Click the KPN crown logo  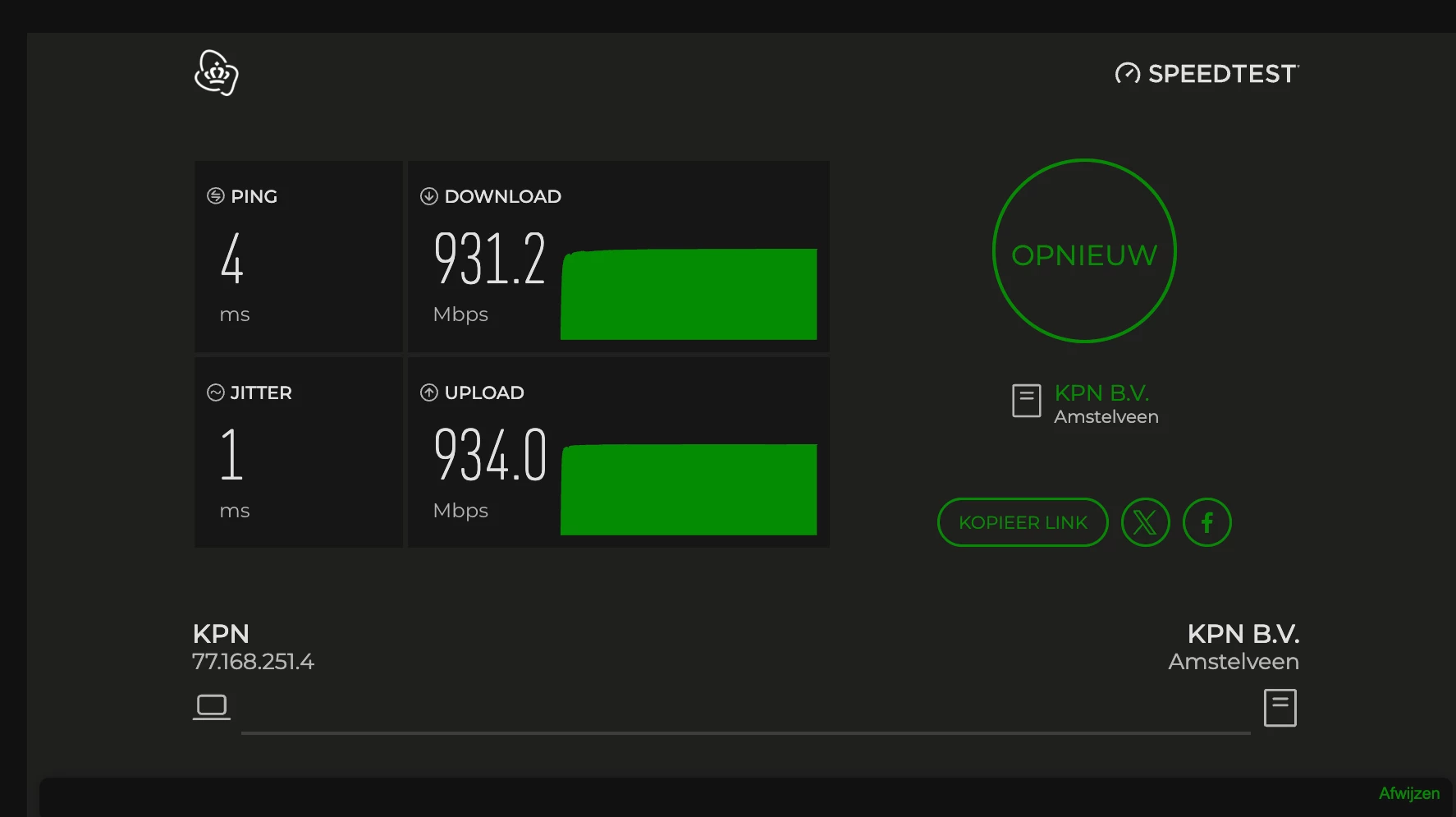coord(217,73)
